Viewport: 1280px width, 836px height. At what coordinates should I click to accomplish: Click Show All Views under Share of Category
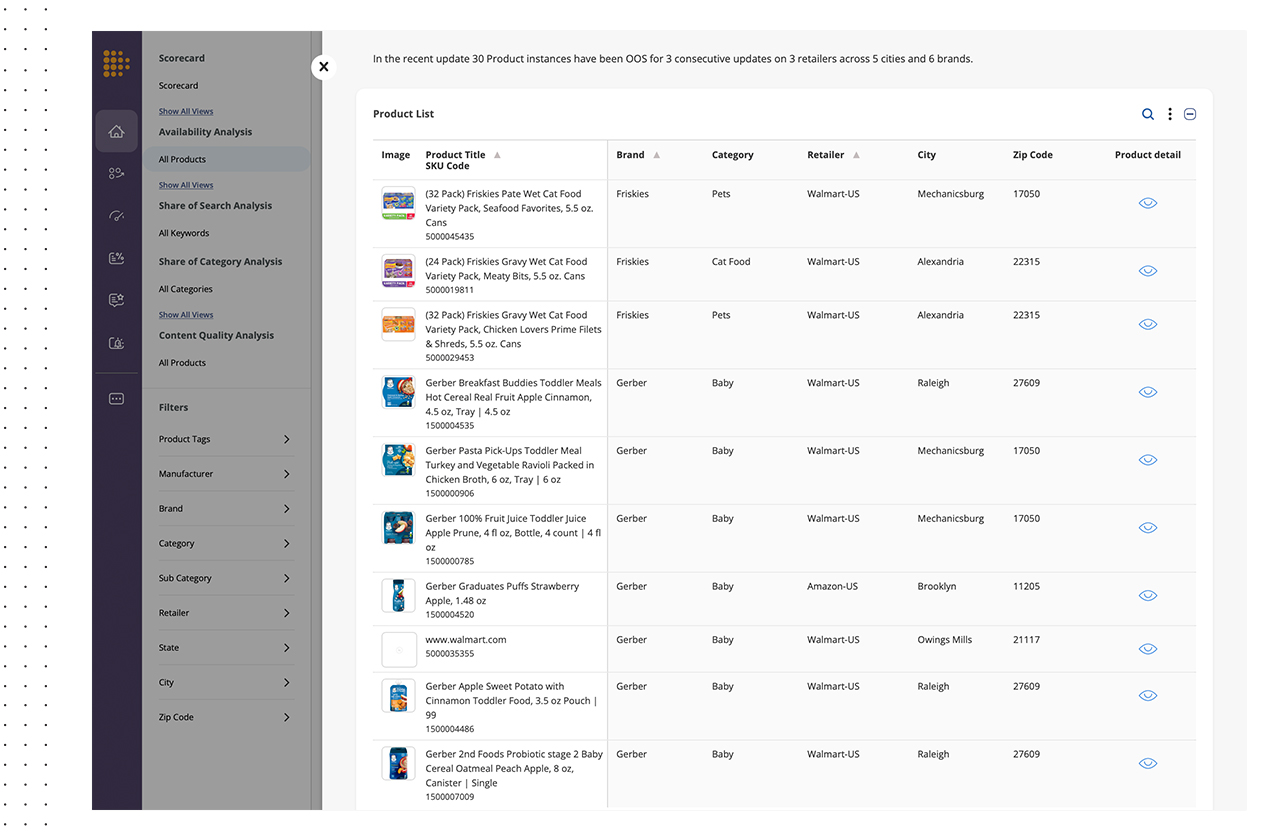(186, 315)
